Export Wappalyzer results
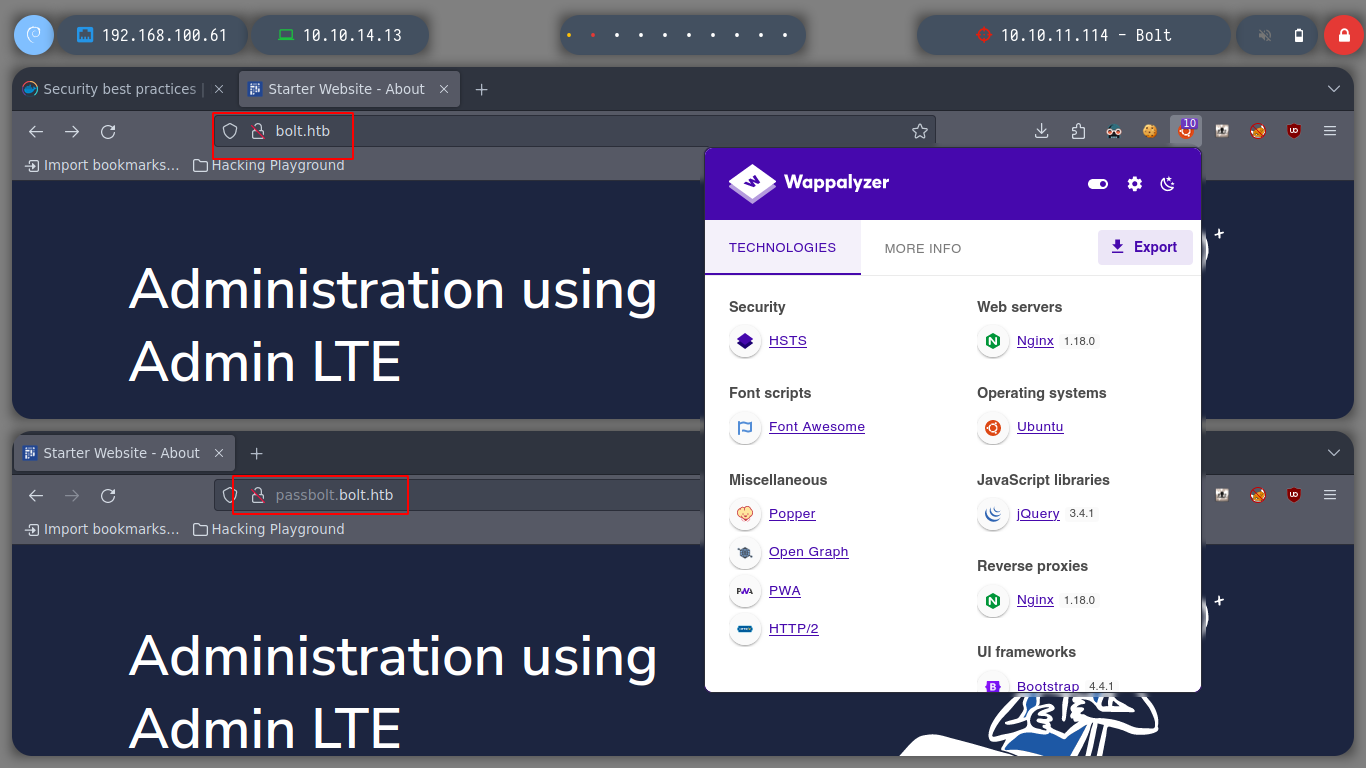The height and width of the screenshot is (768, 1366). coord(1145,247)
